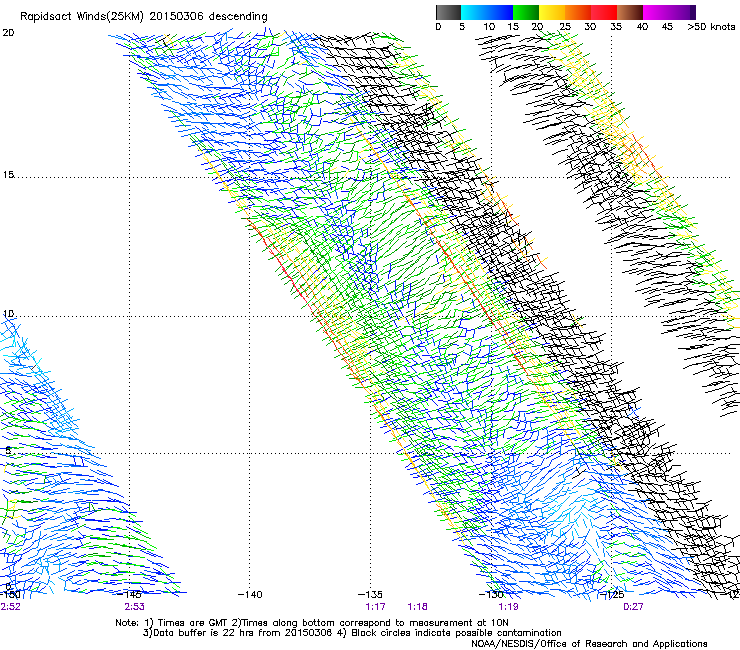This screenshot has width=740, height=650.
Task: Select the yellow 20-25 knots legend swatch
Action: [x=552, y=12]
